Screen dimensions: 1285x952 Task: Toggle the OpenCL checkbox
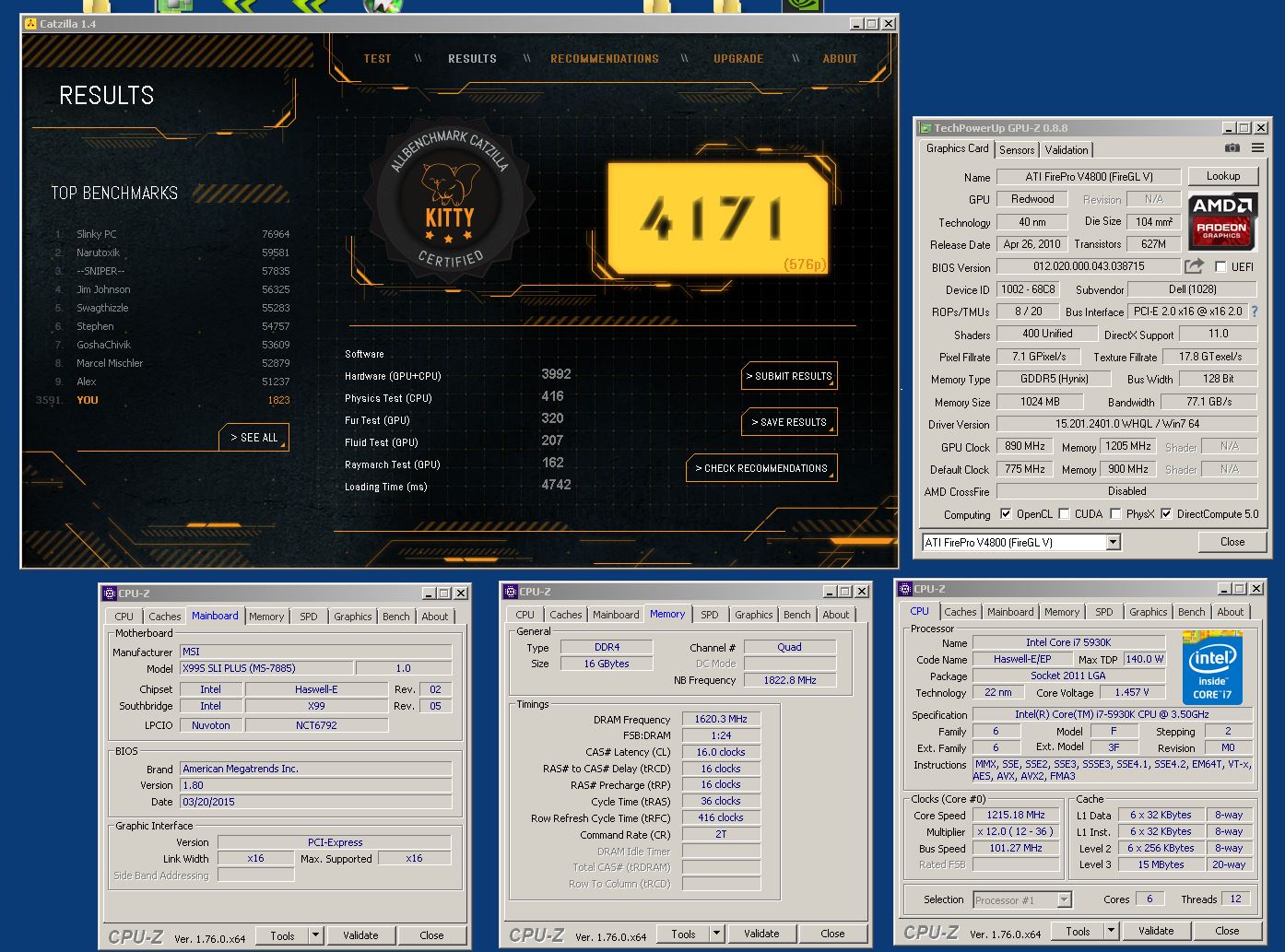point(1006,514)
